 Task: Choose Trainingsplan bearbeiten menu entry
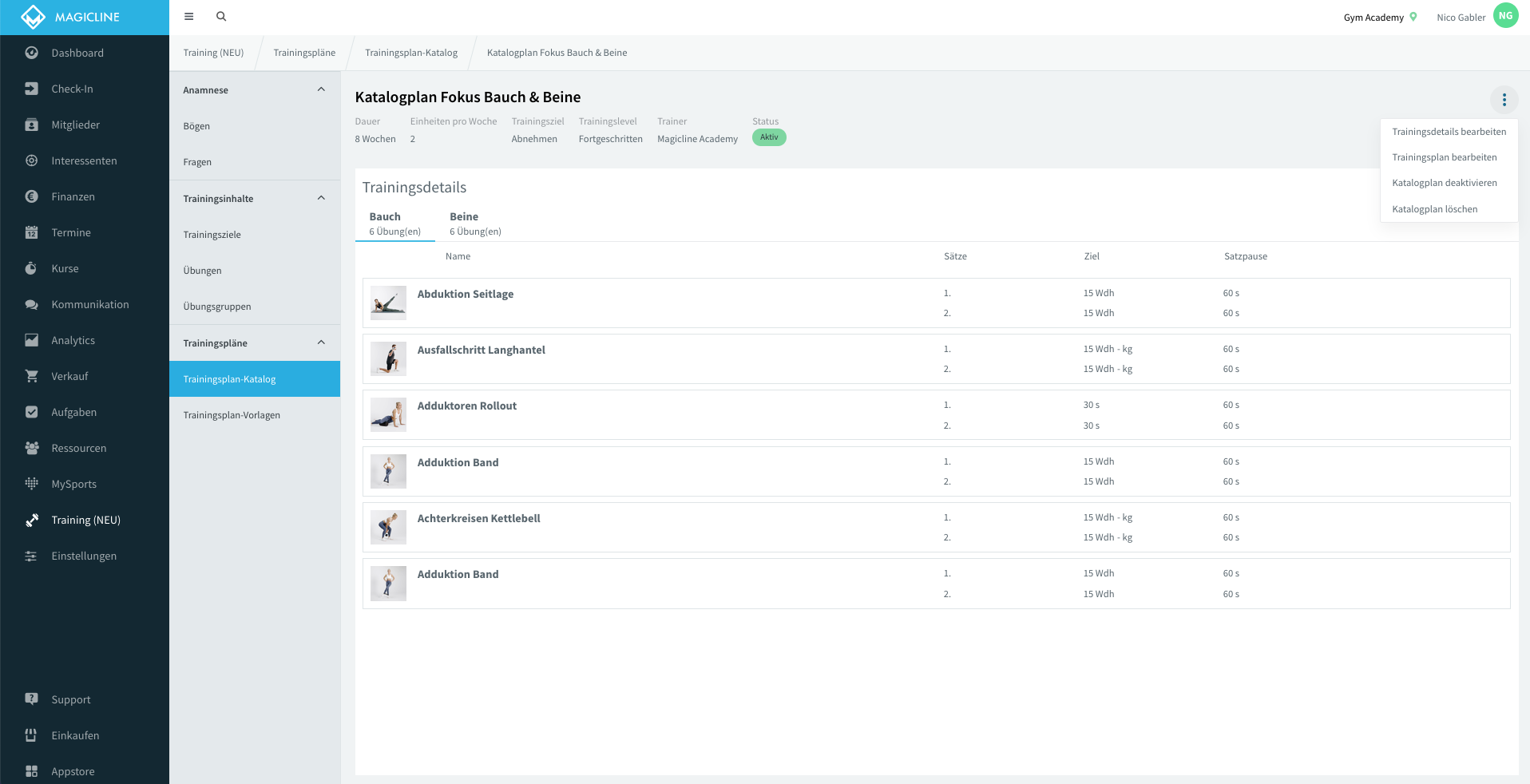coord(1445,157)
